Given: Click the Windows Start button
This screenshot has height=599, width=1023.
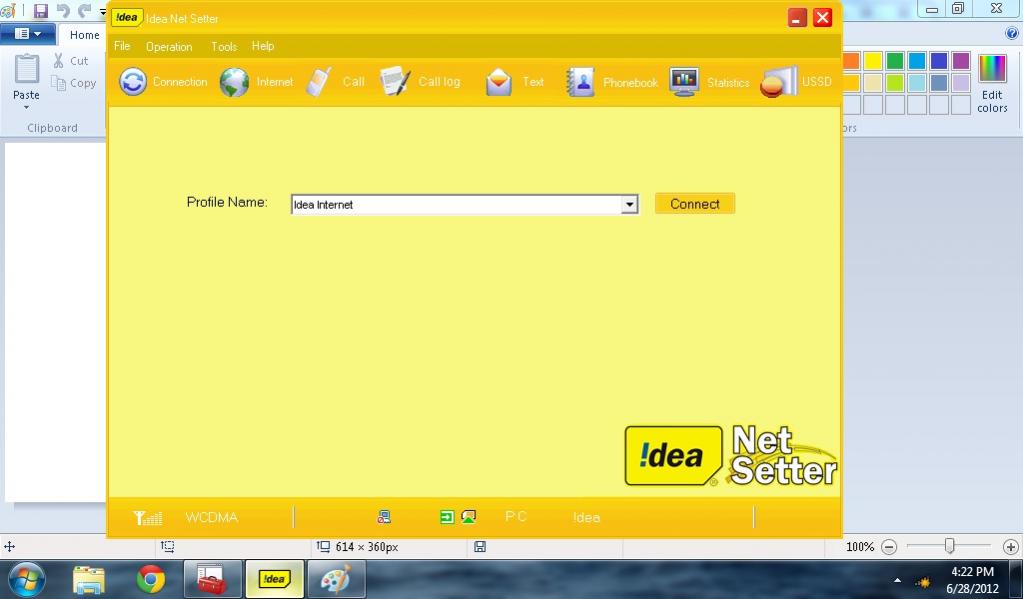Looking at the screenshot, I should tap(27, 579).
